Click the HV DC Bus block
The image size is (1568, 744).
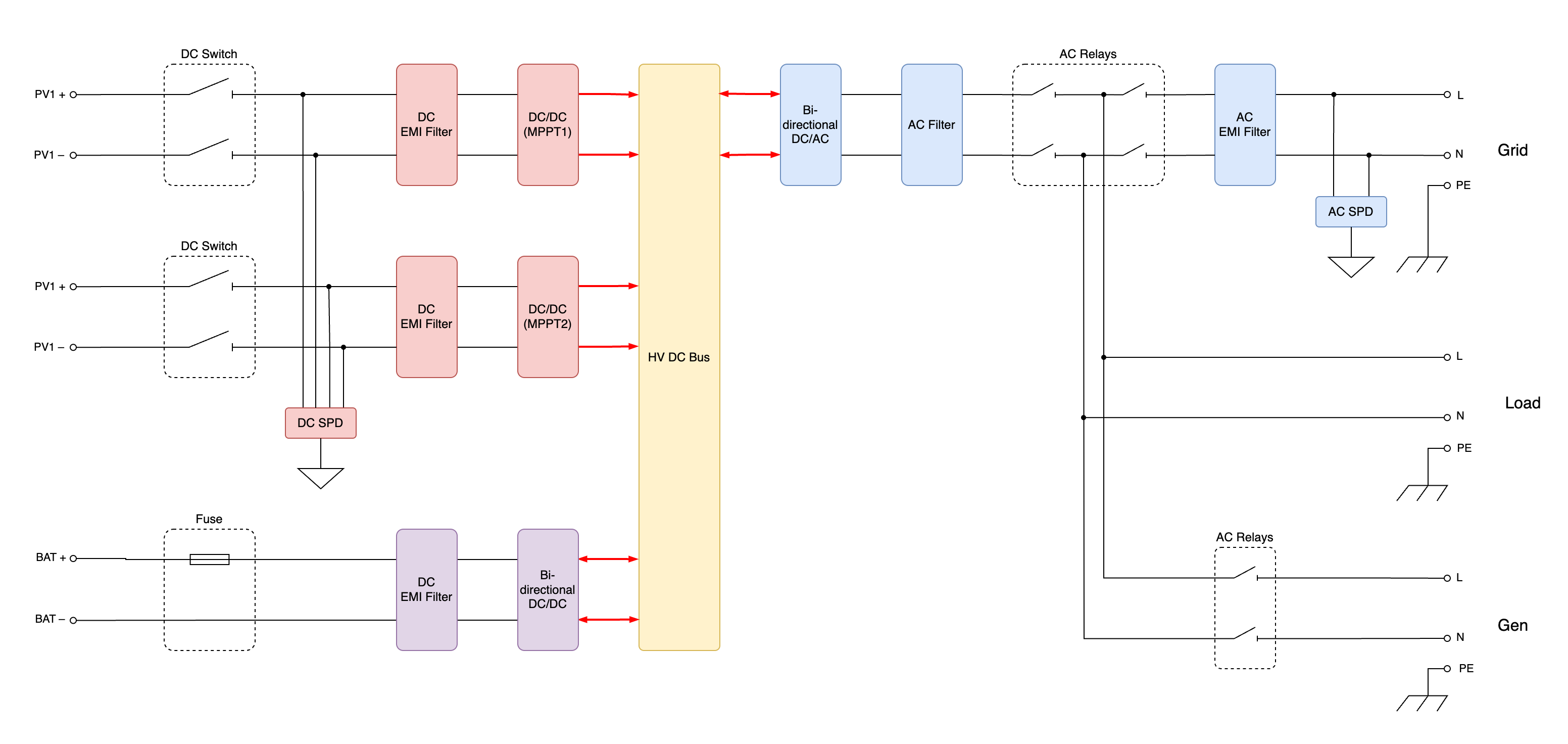pyautogui.click(x=679, y=357)
